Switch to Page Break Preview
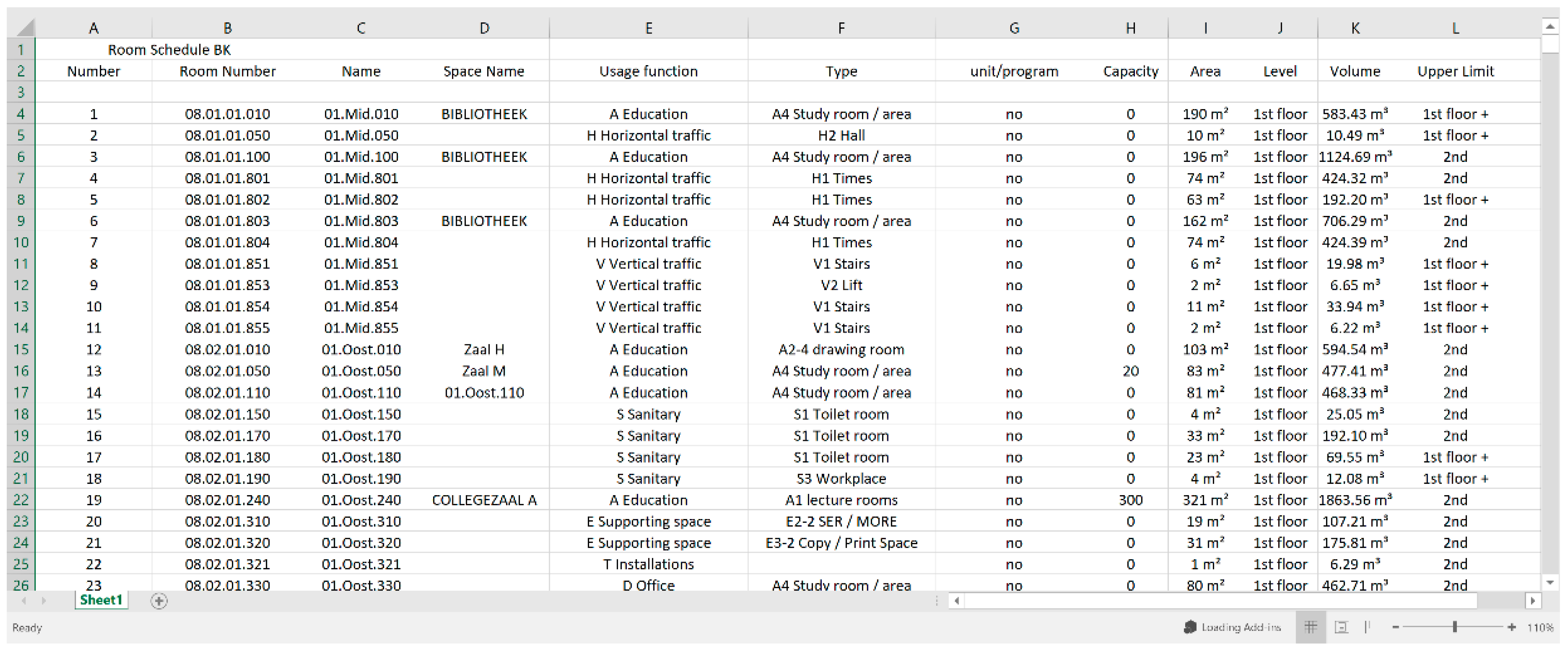 pos(1368,627)
